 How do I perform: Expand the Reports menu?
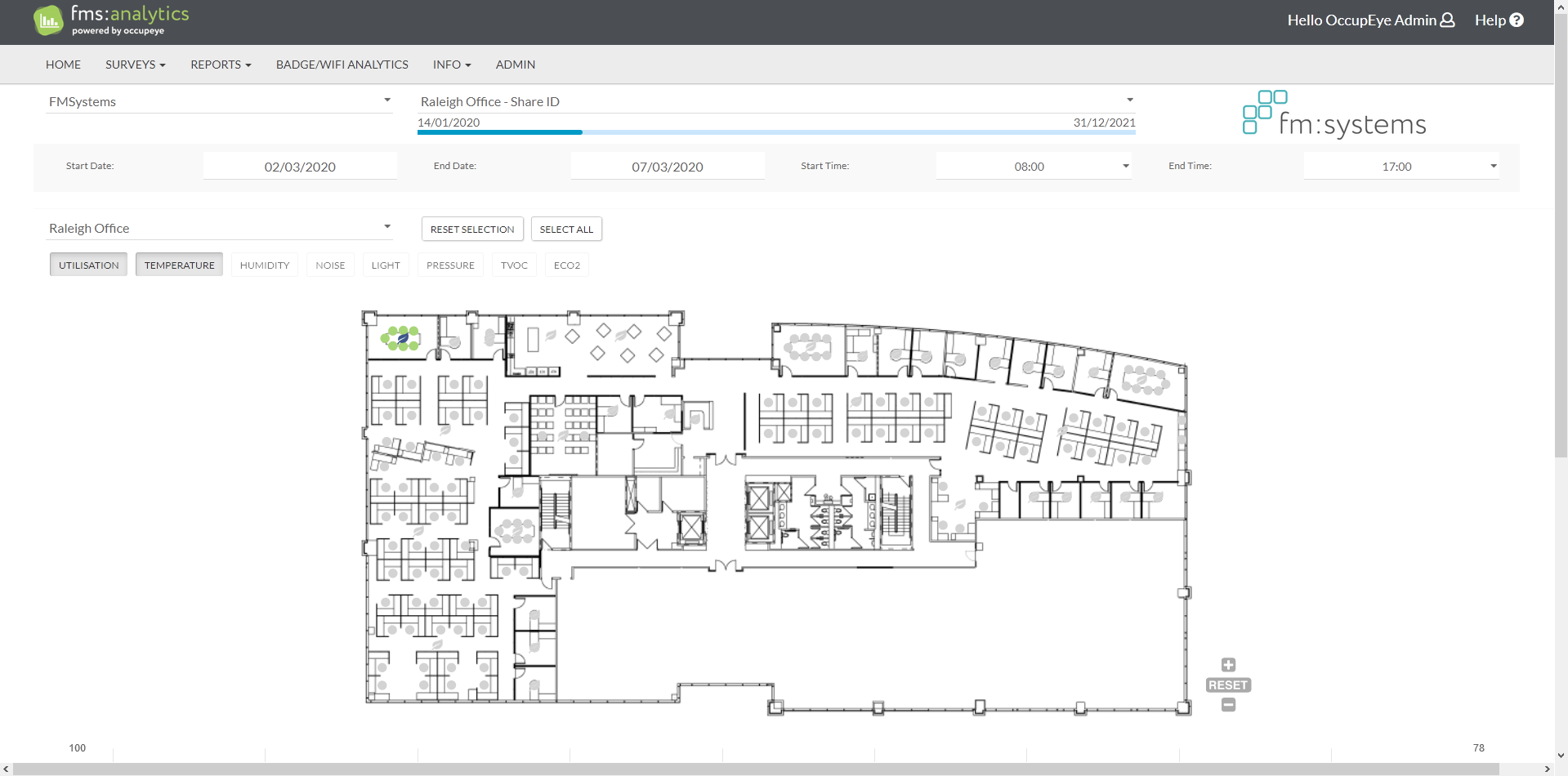(x=221, y=65)
